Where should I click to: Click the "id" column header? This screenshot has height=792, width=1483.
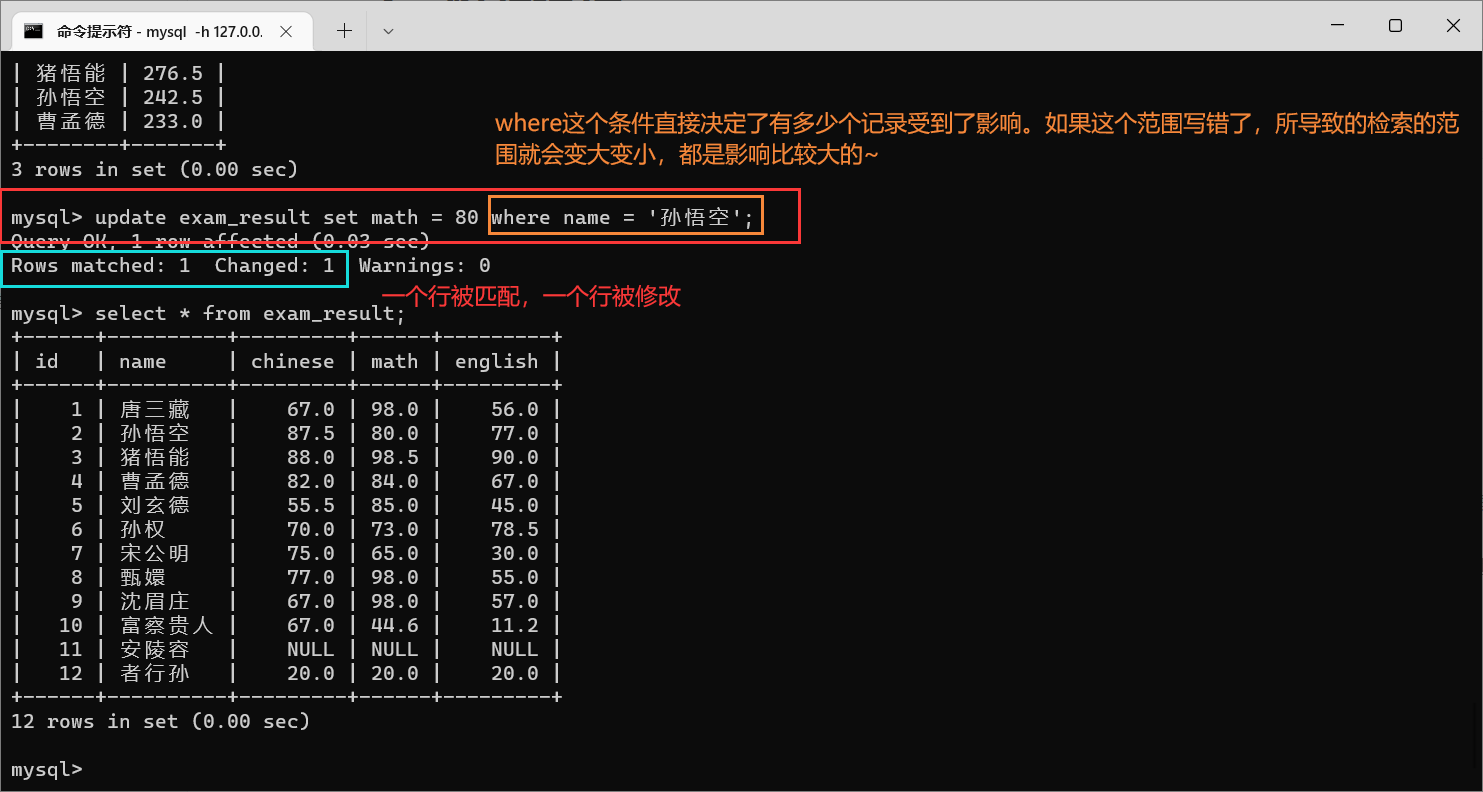tap(47, 362)
